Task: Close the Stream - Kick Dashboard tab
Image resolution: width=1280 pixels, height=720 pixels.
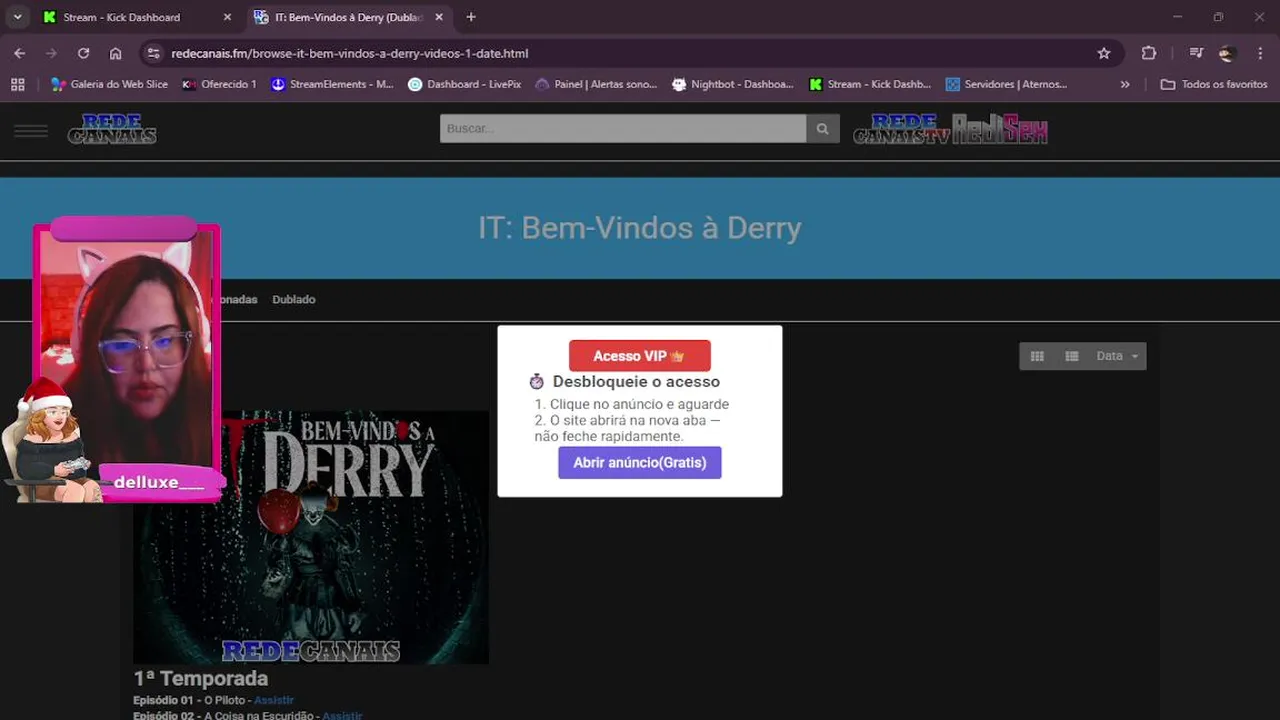Action: click(x=227, y=17)
